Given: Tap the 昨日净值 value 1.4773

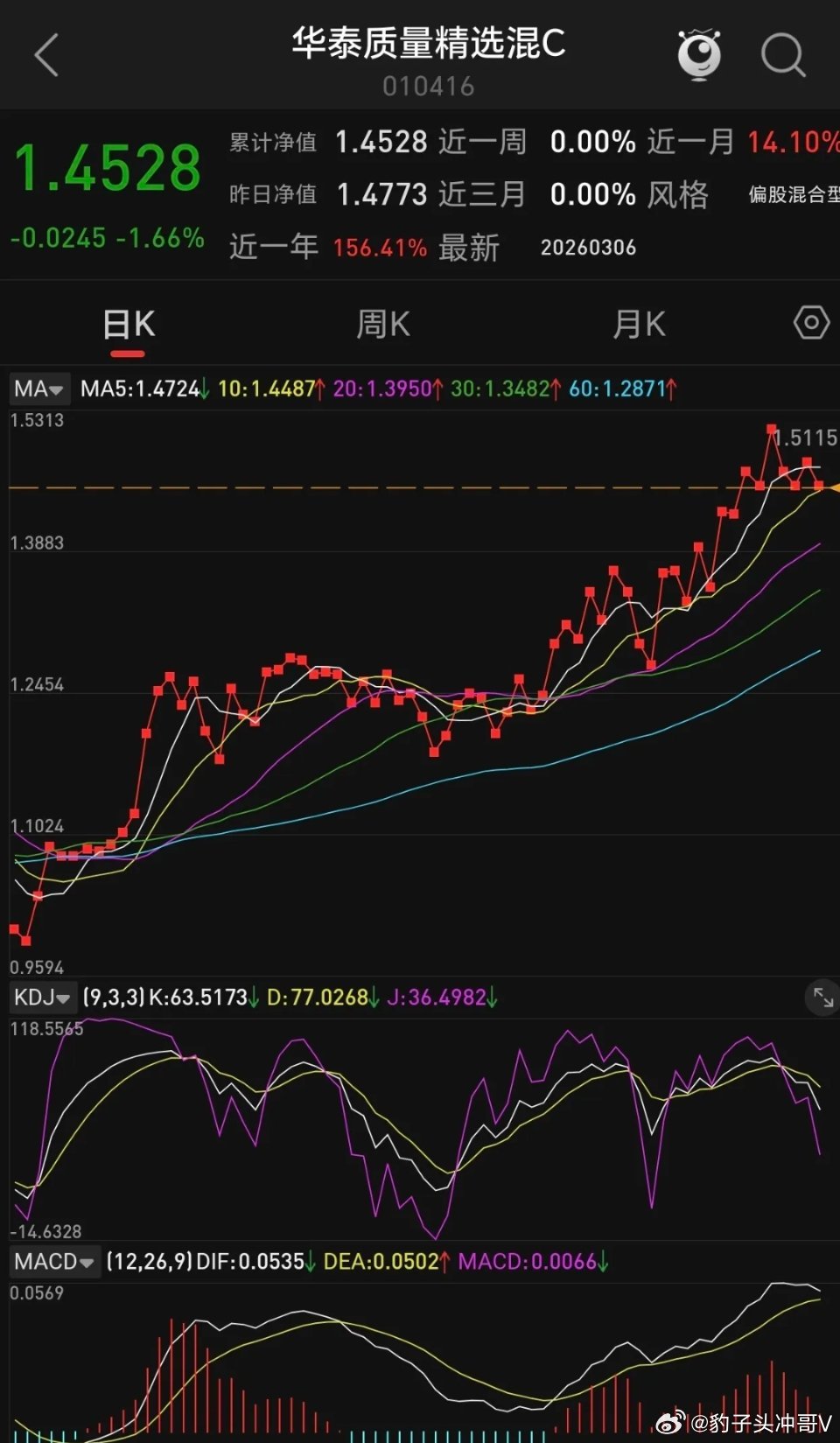Looking at the screenshot, I should (382, 194).
